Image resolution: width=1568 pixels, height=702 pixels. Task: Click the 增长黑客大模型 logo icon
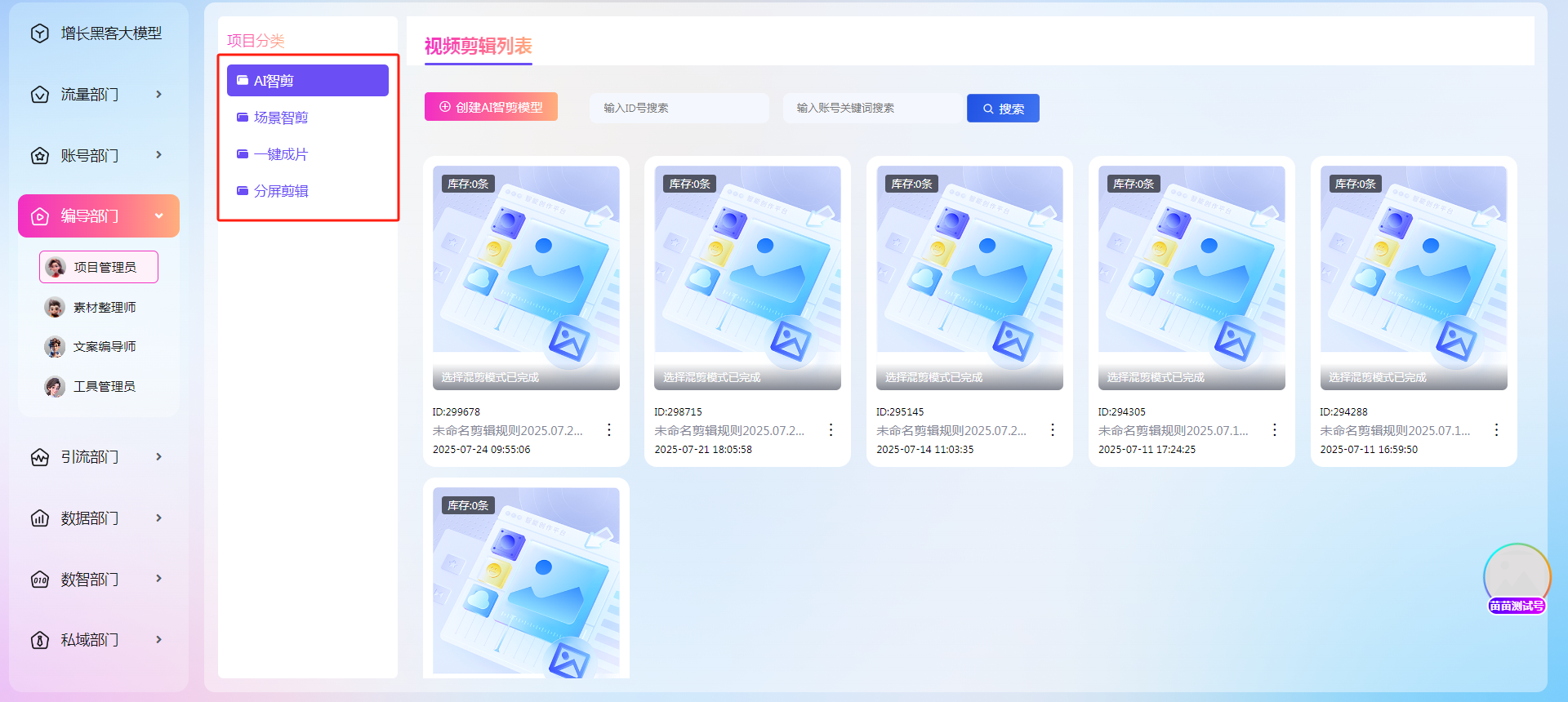[x=40, y=33]
